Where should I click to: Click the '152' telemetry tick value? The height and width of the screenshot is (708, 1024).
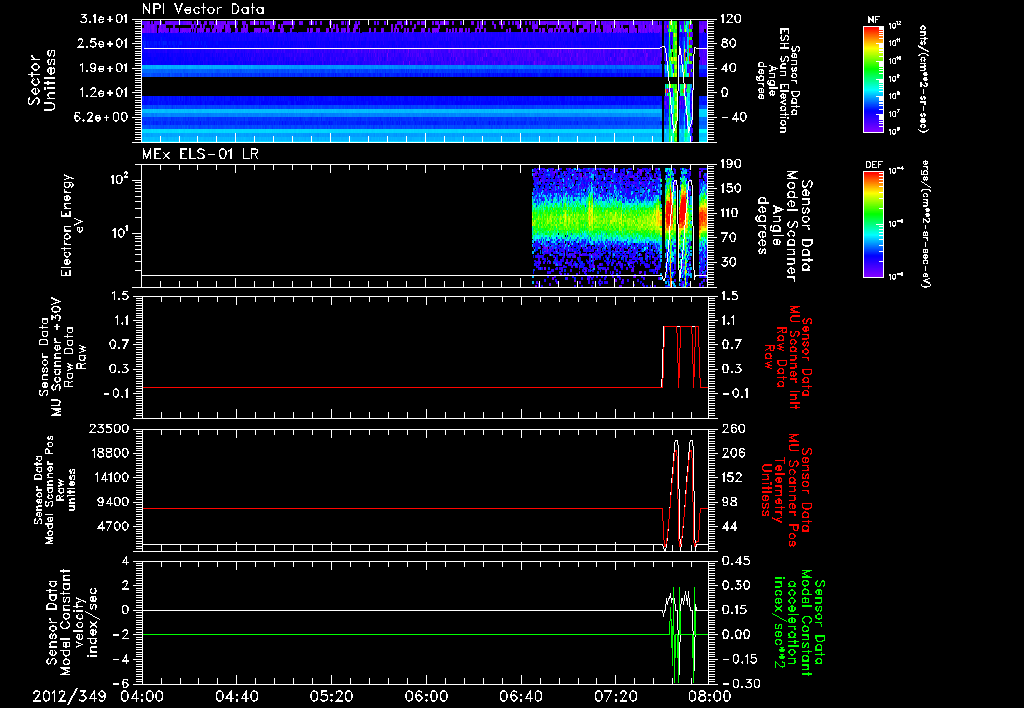pyautogui.click(x=733, y=477)
